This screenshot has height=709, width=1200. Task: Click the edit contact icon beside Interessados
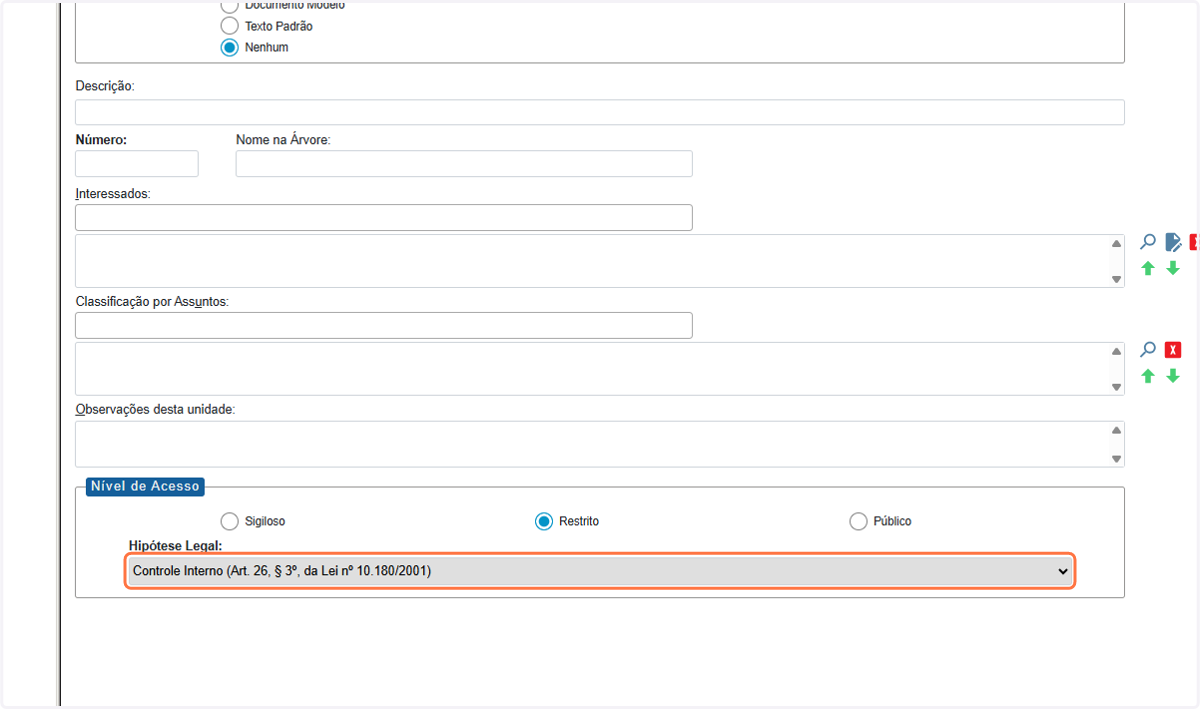tap(1173, 242)
